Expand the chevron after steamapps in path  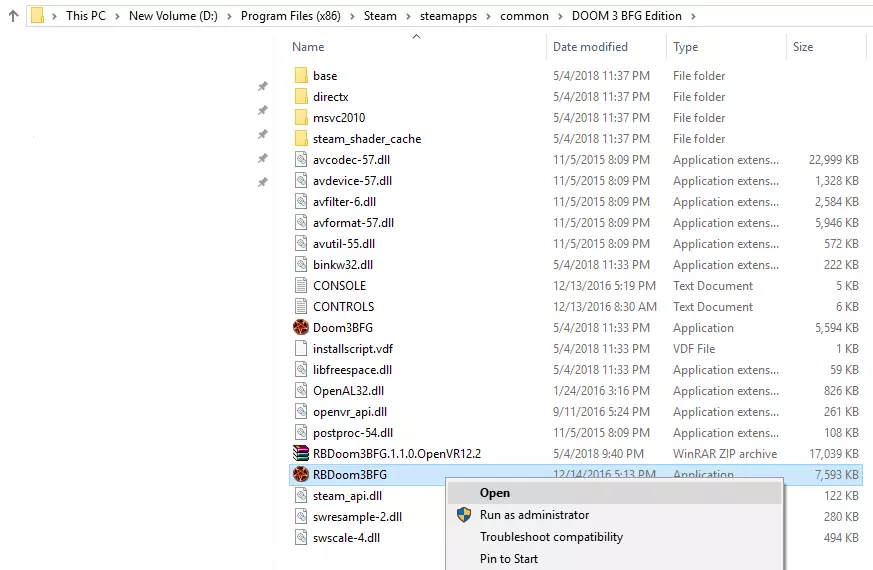click(489, 16)
